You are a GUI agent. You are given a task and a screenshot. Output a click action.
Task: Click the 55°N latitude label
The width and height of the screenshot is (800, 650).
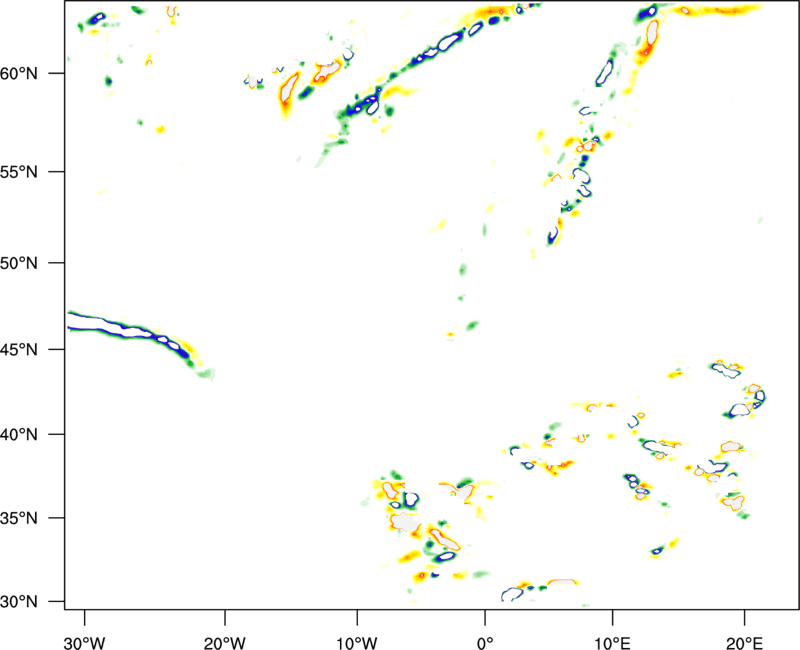pos(19,172)
